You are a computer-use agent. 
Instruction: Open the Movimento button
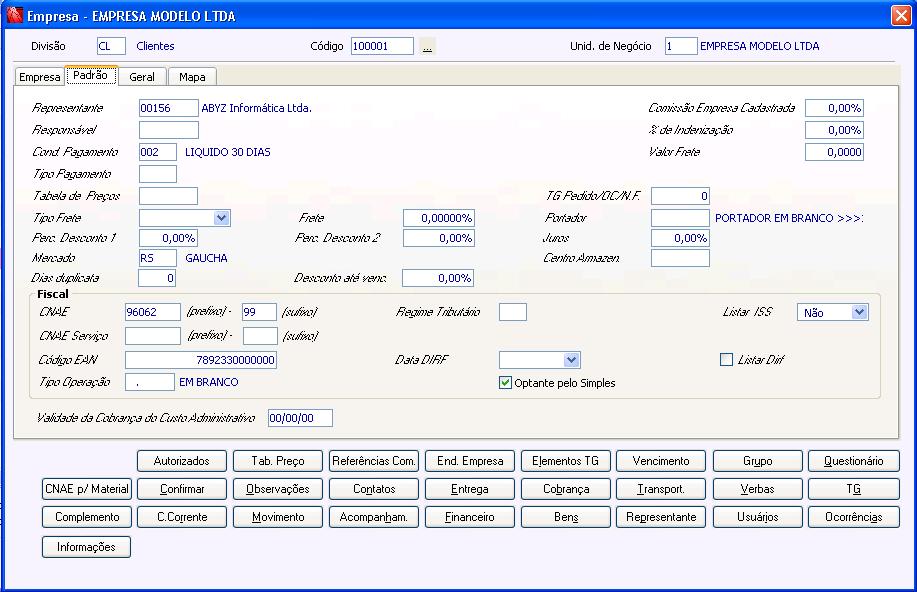pyautogui.click(x=278, y=517)
